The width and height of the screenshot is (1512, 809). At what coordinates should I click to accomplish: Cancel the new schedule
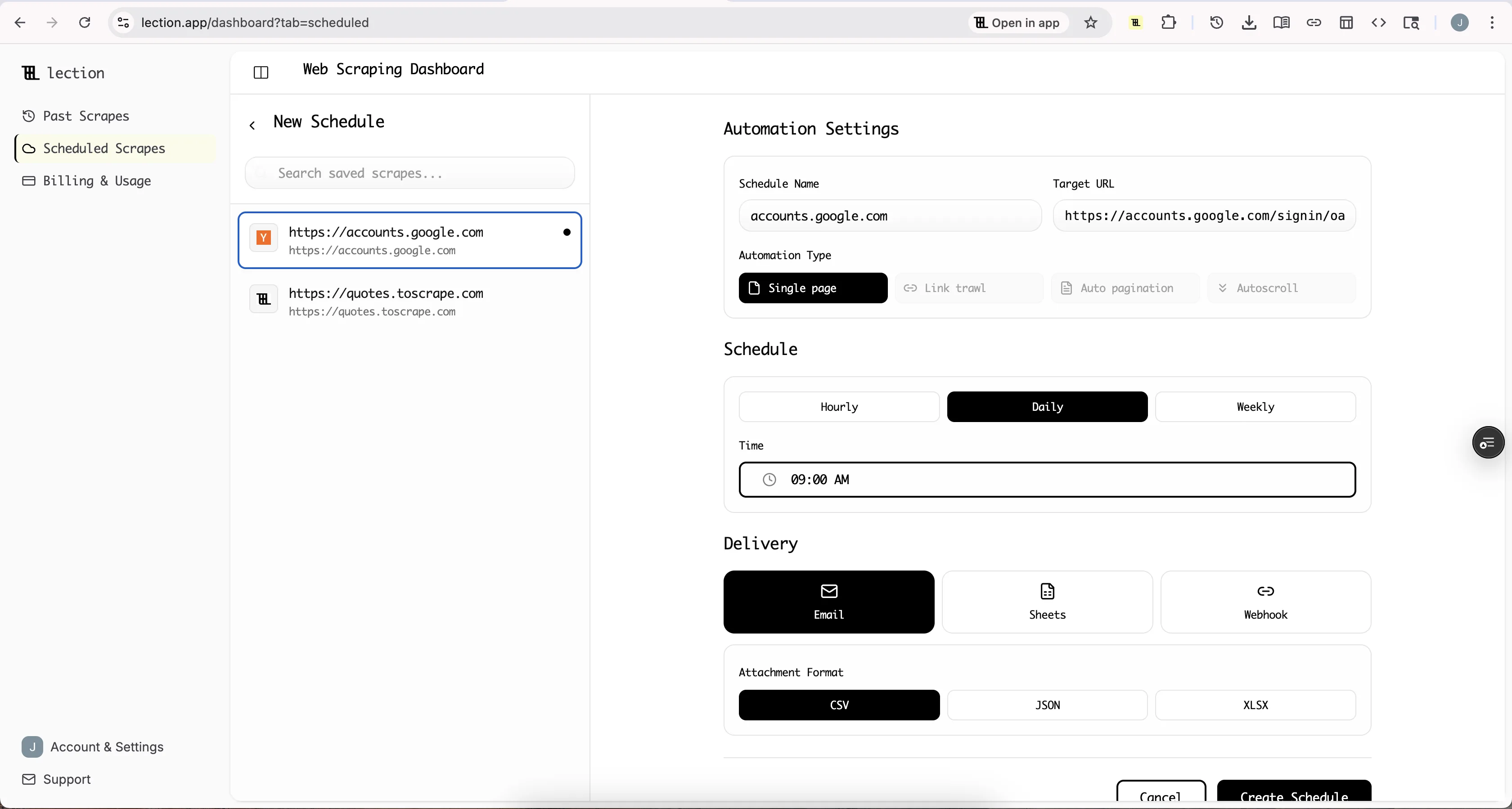click(x=1161, y=797)
